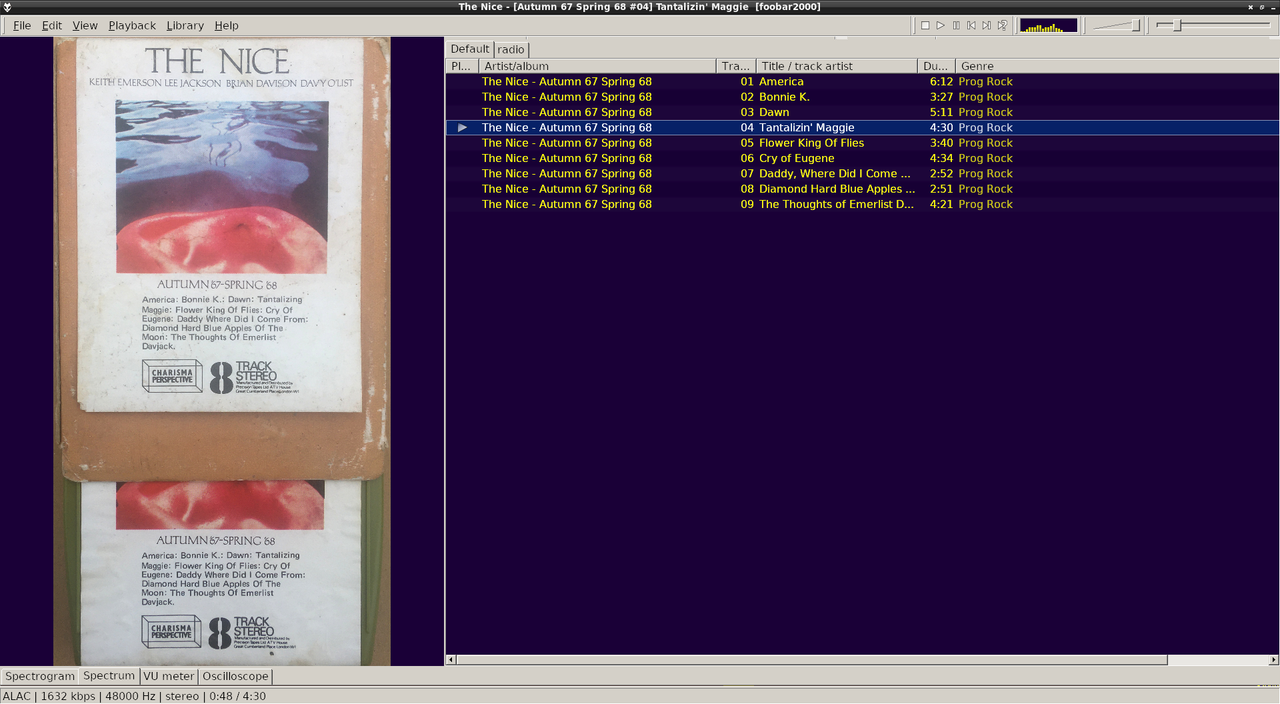1280x704 pixels.
Task: Stop playback with the Stop button
Action: click(x=925, y=25)
